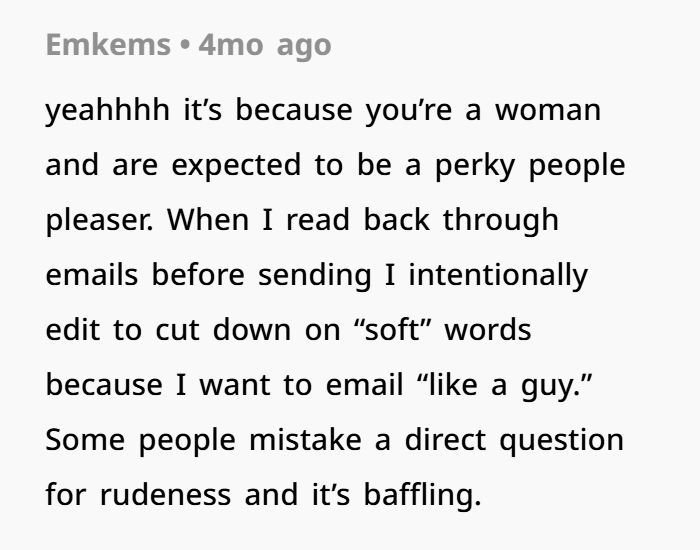Click the word words after soft
Viewport: 700px width, 550px height.
488,329
